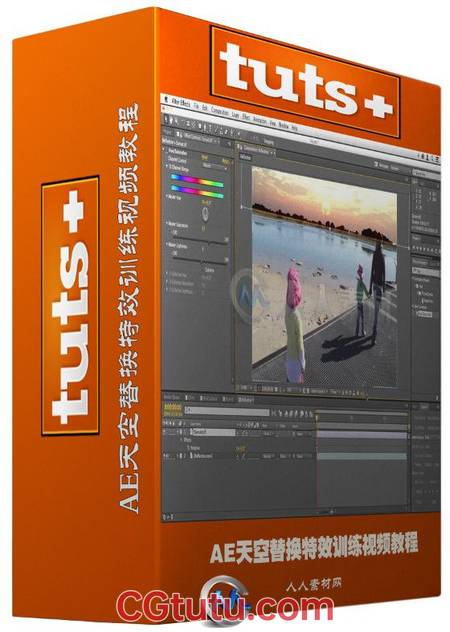Click the Master Saturation slider track

tap(200, 241)
